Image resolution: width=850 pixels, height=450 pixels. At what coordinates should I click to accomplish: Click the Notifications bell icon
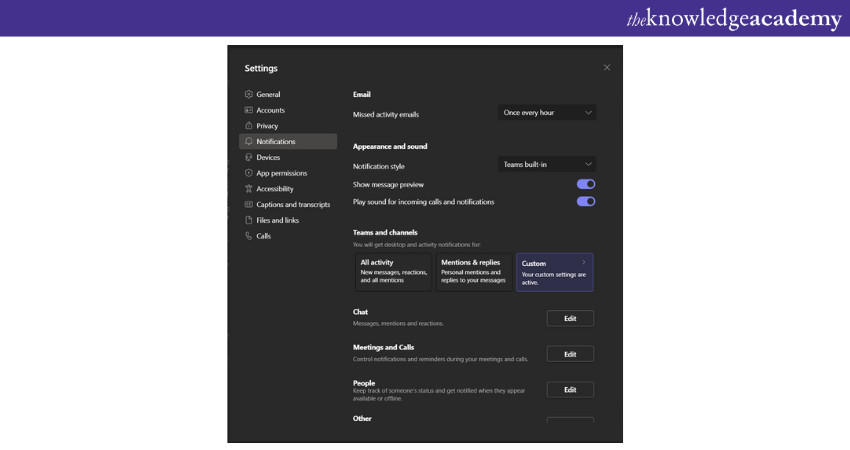(249, 142)
